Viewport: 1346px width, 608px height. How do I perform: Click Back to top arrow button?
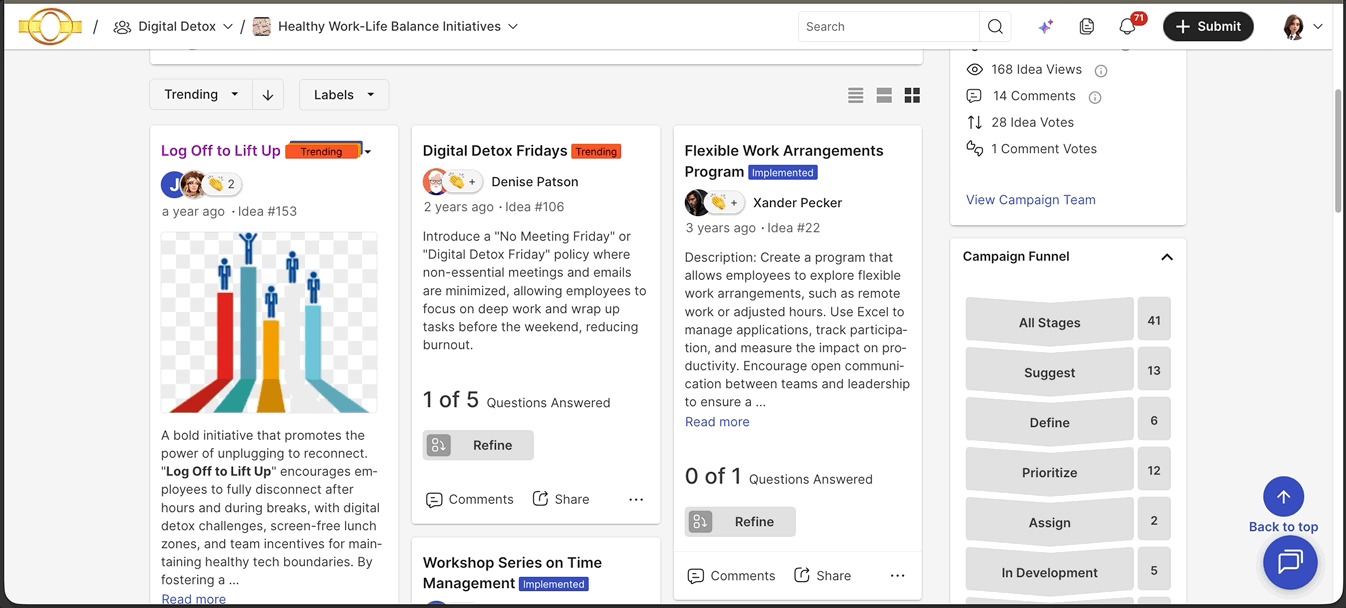coord(1283,497)
